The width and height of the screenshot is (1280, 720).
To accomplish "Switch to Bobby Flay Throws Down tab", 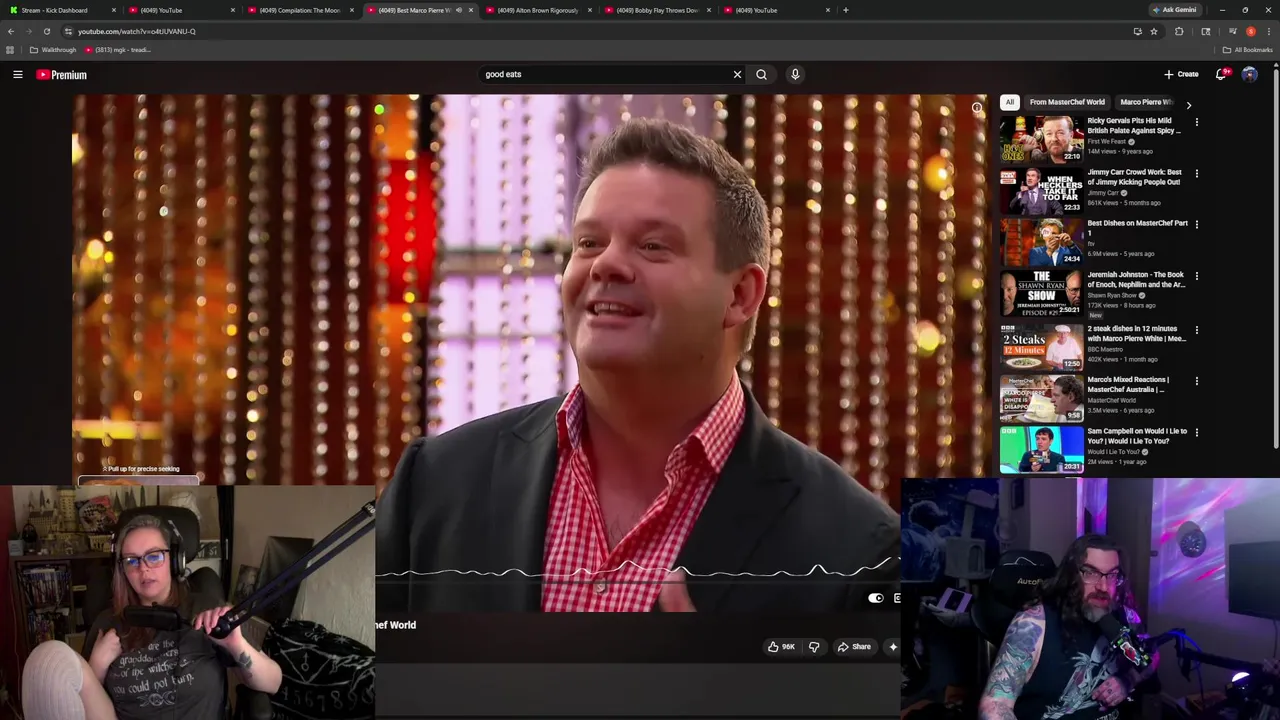I will [x=657, y=10].
